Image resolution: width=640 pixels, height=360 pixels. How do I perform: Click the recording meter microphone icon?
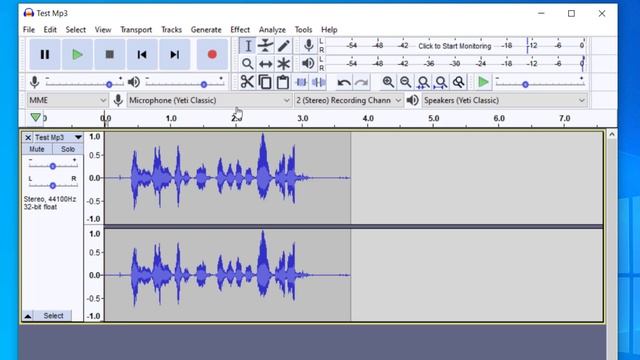pyautogui.click(x=309, y=45)
